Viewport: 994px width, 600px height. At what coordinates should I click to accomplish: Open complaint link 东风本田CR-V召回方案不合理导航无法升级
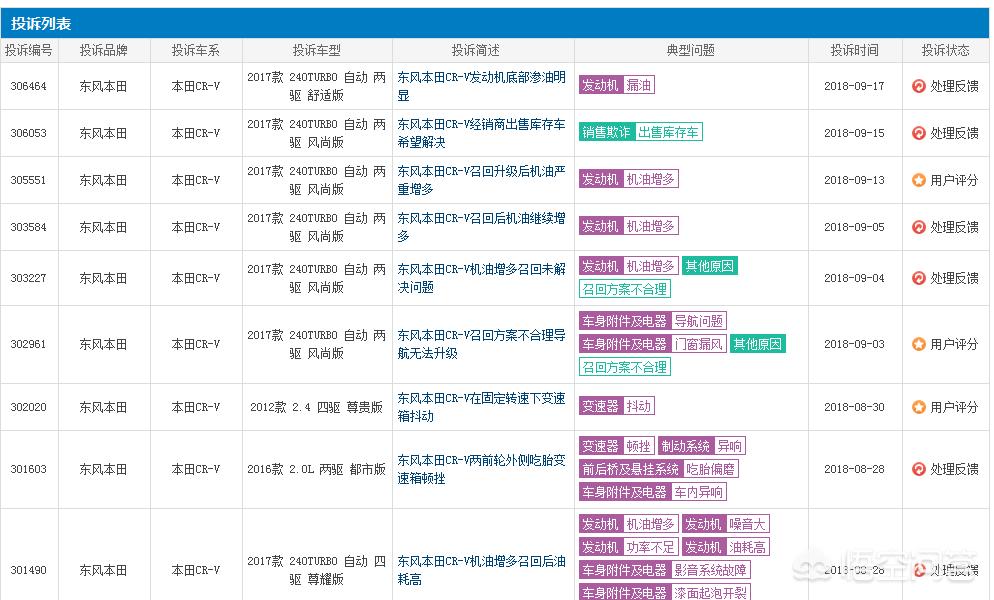[481, 344]
